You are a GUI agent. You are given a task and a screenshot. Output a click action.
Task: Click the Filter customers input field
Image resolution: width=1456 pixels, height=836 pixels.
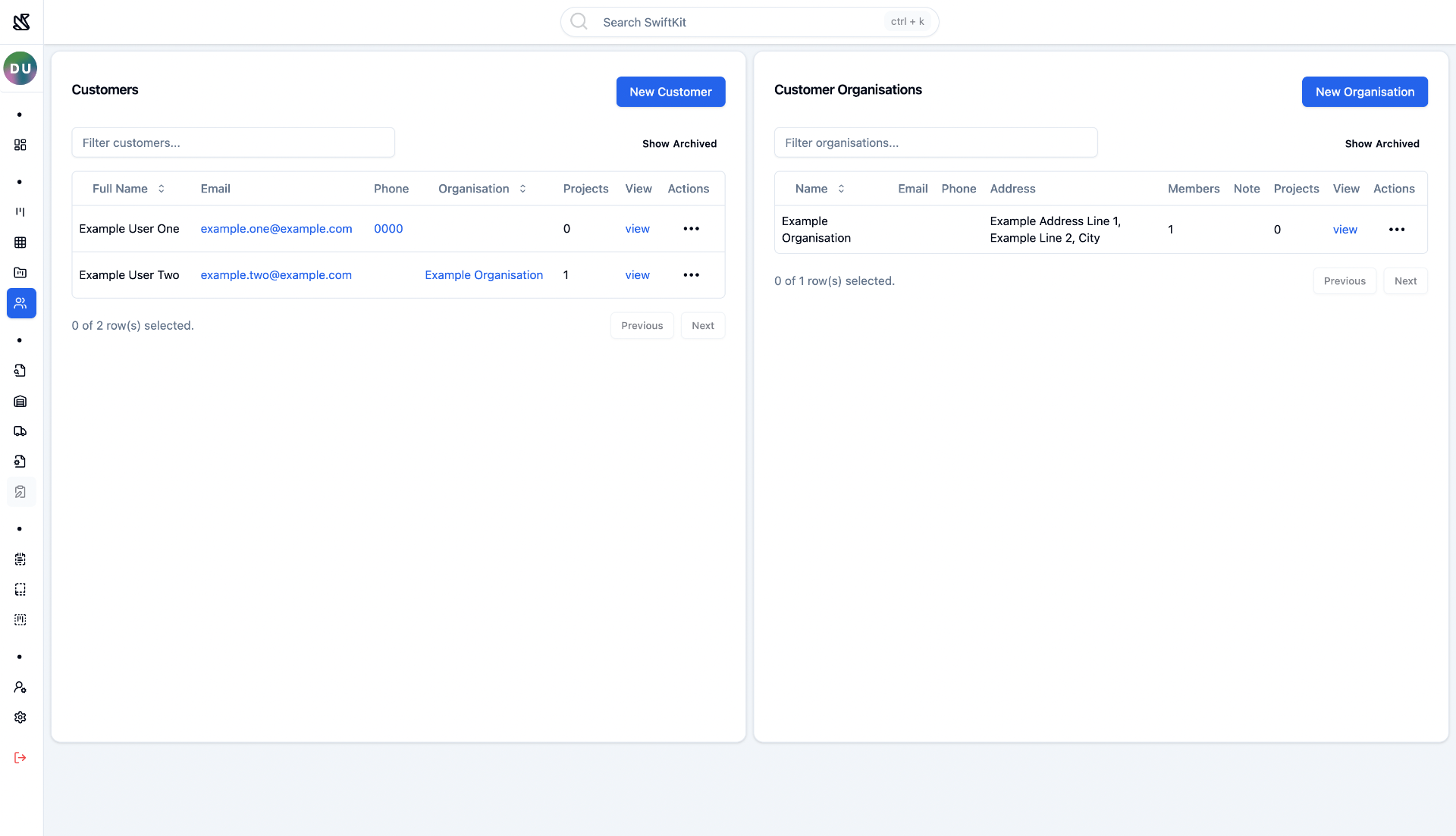tap(233, 142)
